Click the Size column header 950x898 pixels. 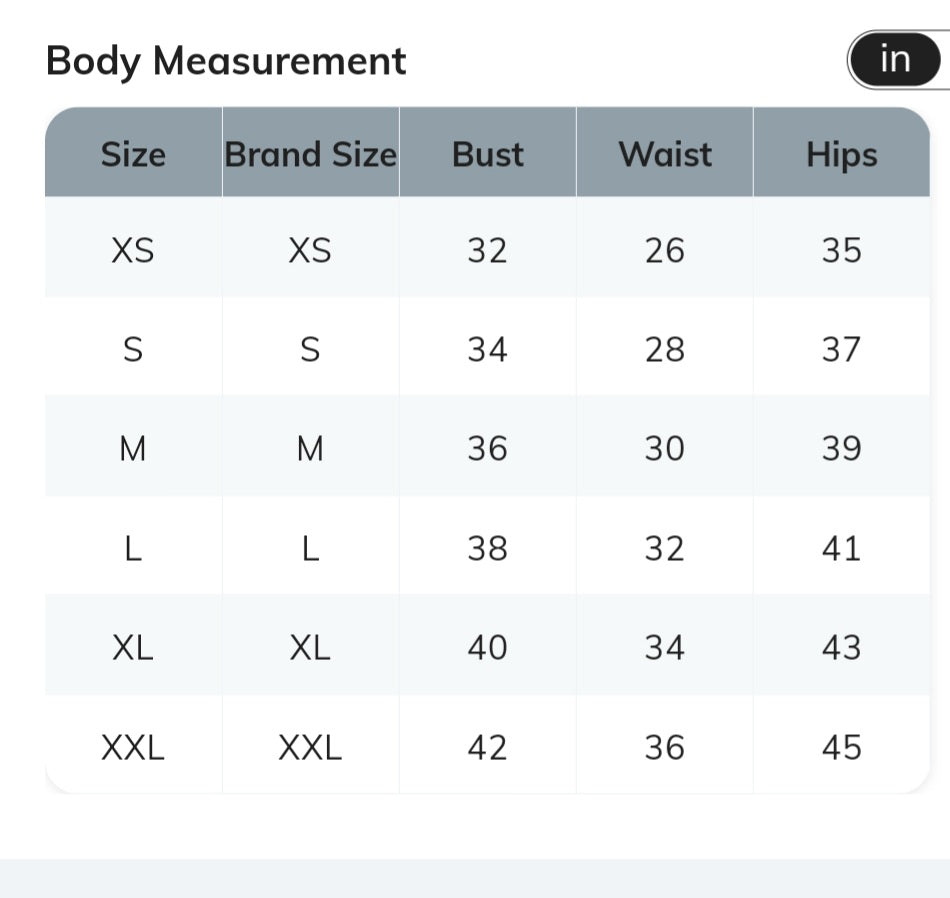coord(133,154)
